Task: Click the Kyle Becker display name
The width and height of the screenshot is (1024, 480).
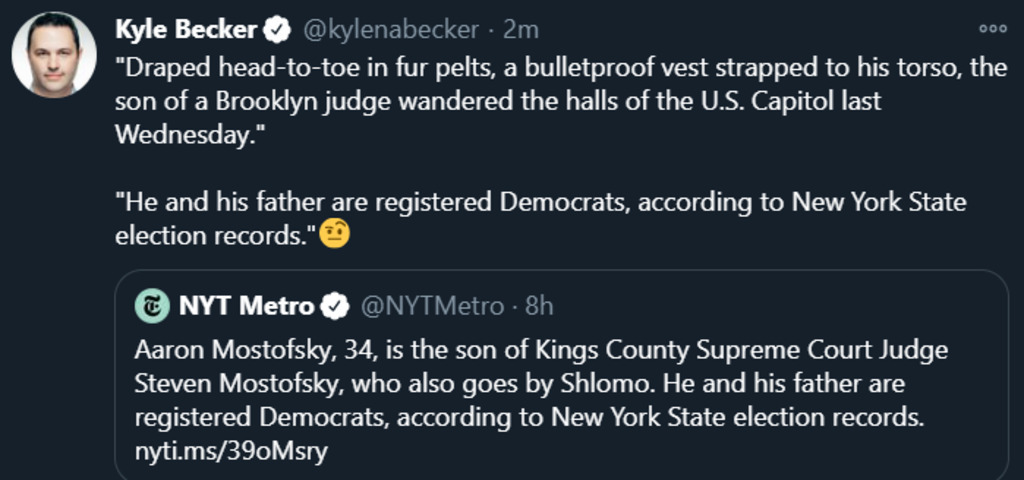Action: (x=187, y=30)
